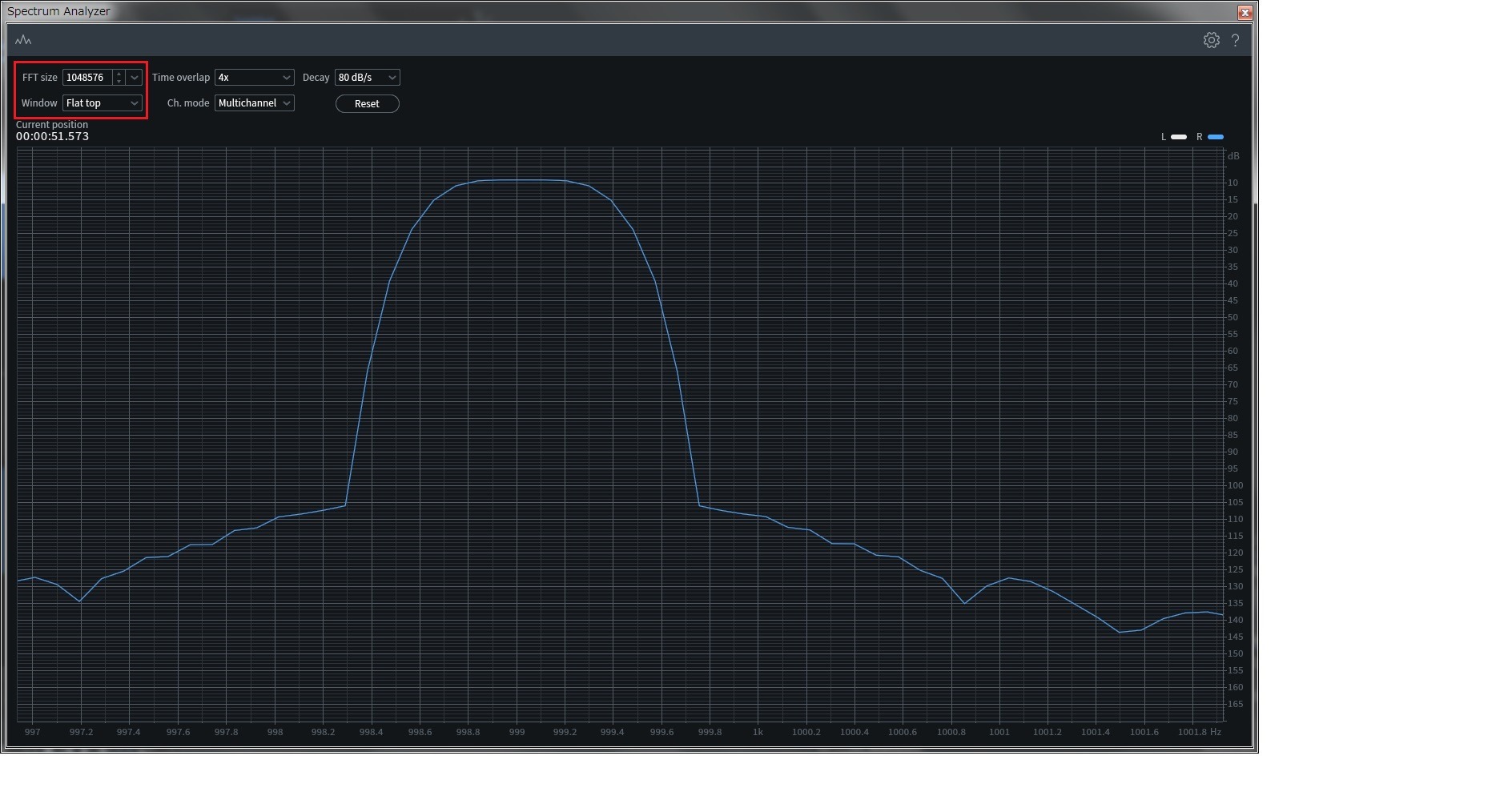Click the blue R channel swatch
This screenshot has height=796, width=1512.
click(x=1215, y=137)
